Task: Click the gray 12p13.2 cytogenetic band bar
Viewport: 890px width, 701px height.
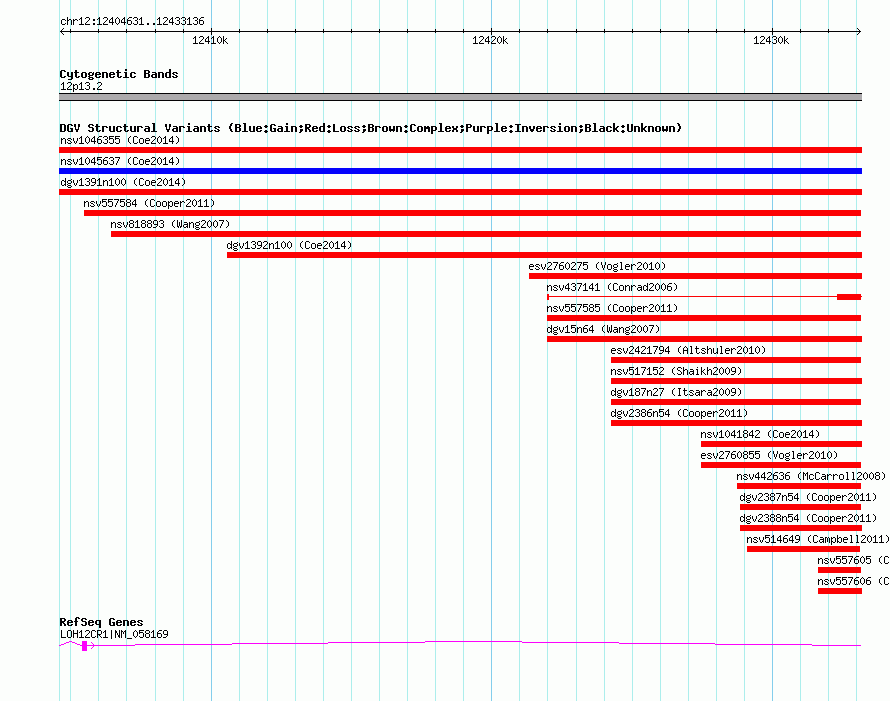Action: pyautogui.click(x=460, y=97)
